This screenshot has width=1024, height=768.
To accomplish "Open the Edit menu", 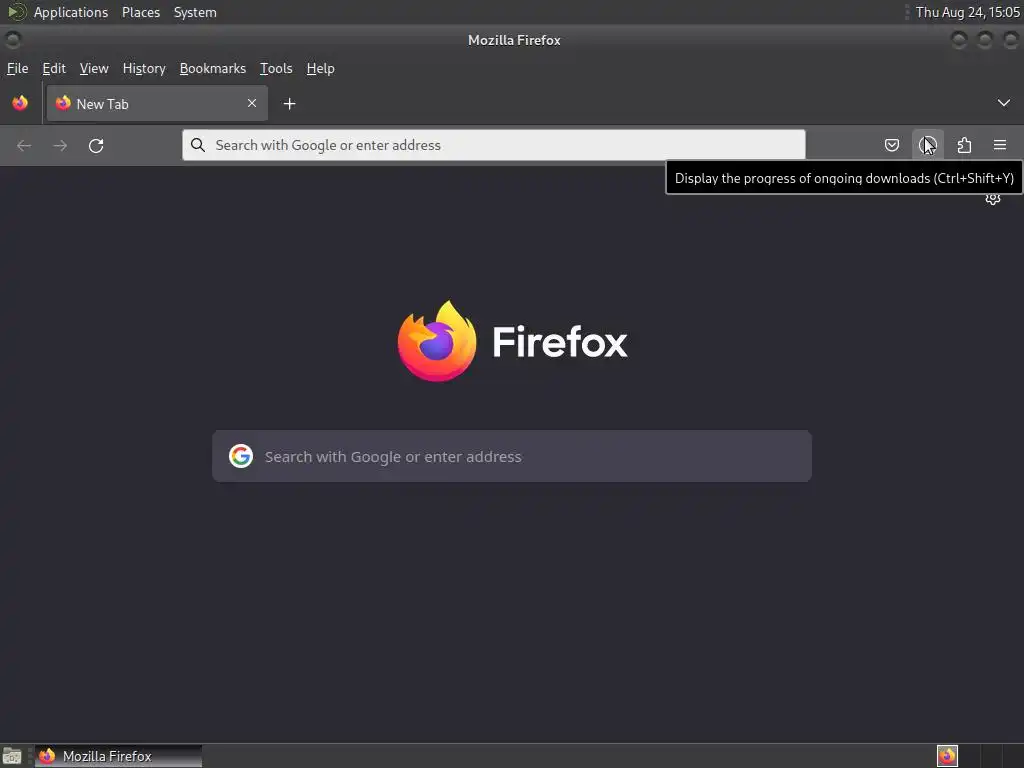I will (x=54, y=68).
